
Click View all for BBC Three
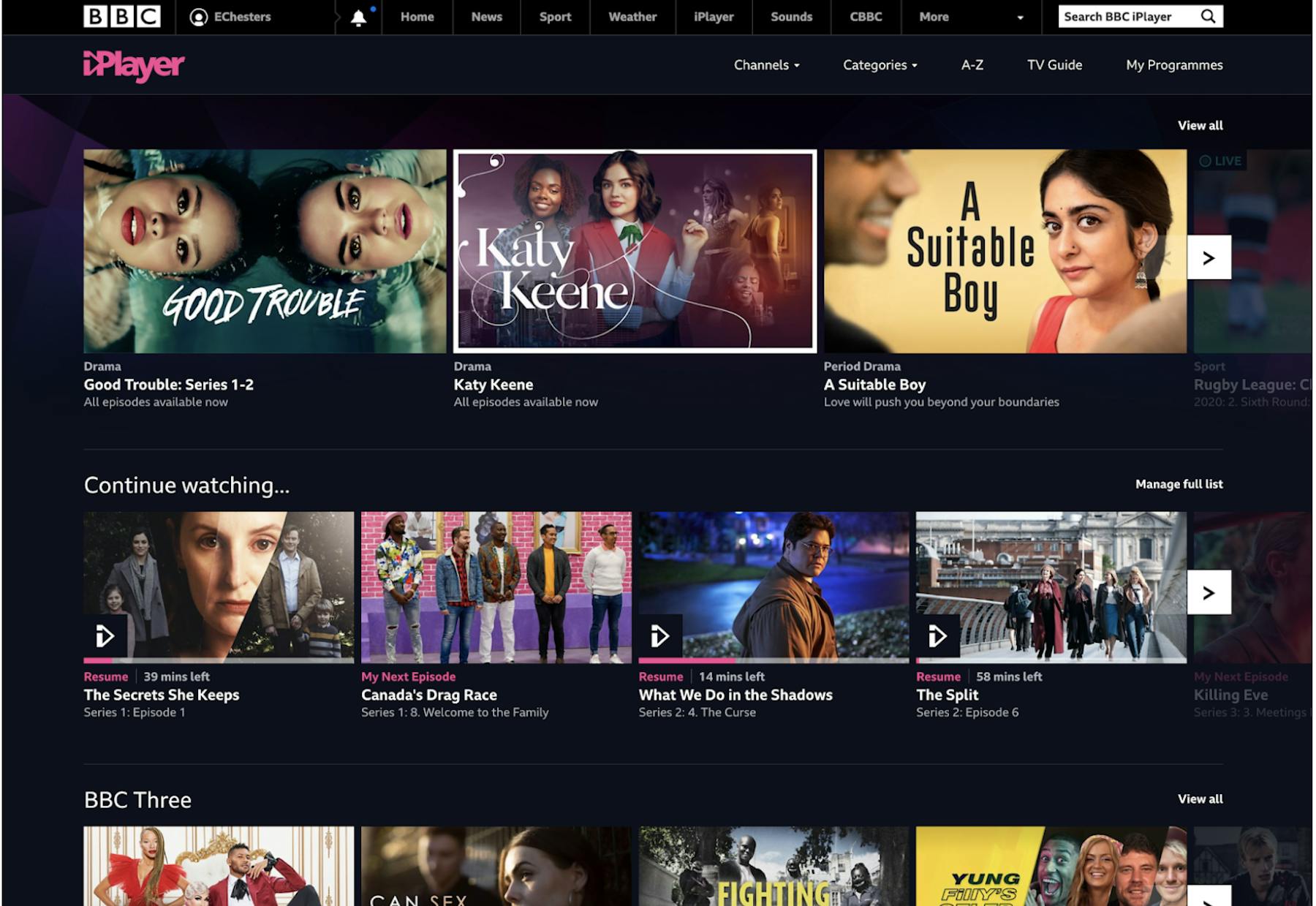[1200, 799]
